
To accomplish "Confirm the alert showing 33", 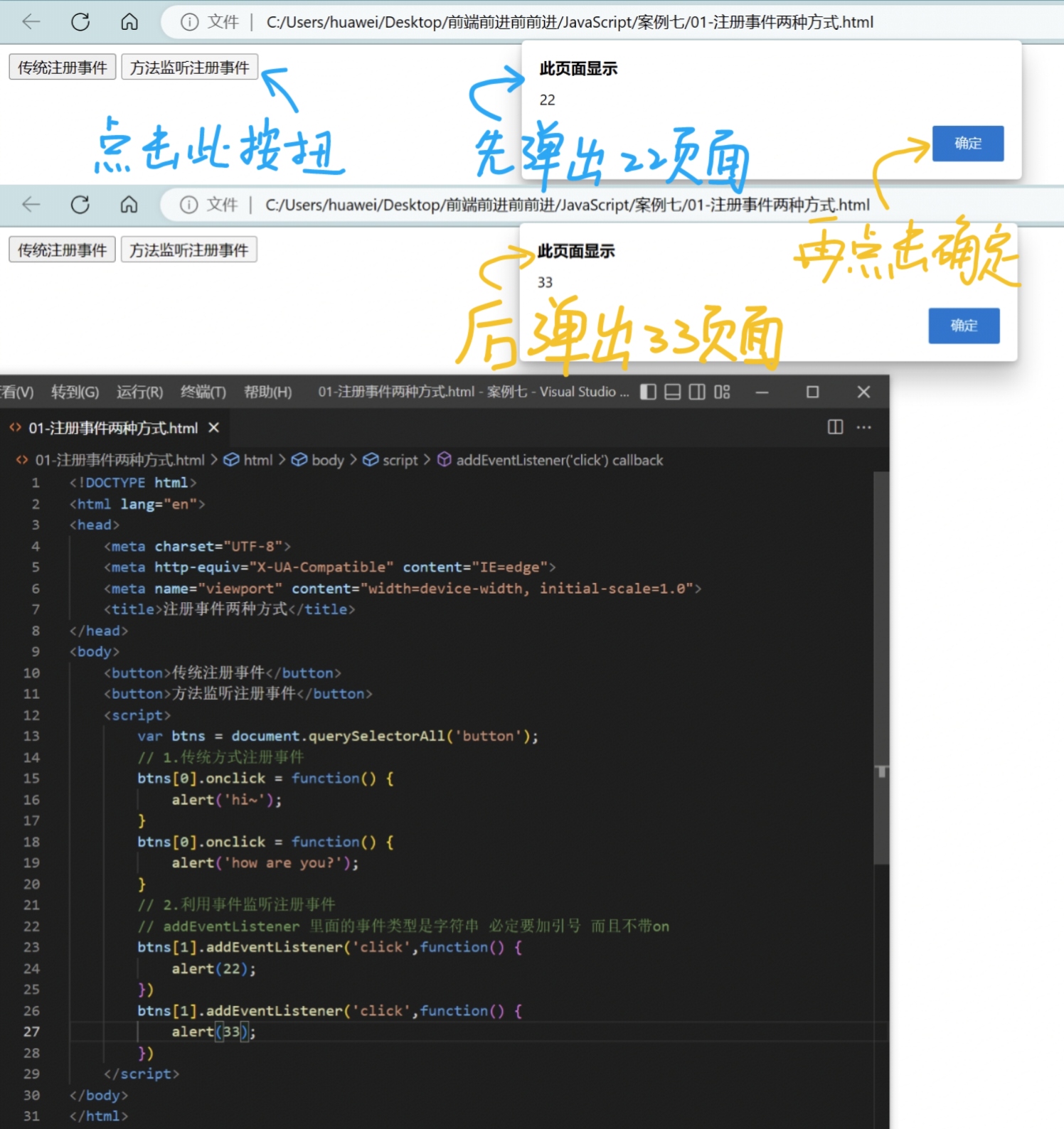I will (x=964, y=326).
